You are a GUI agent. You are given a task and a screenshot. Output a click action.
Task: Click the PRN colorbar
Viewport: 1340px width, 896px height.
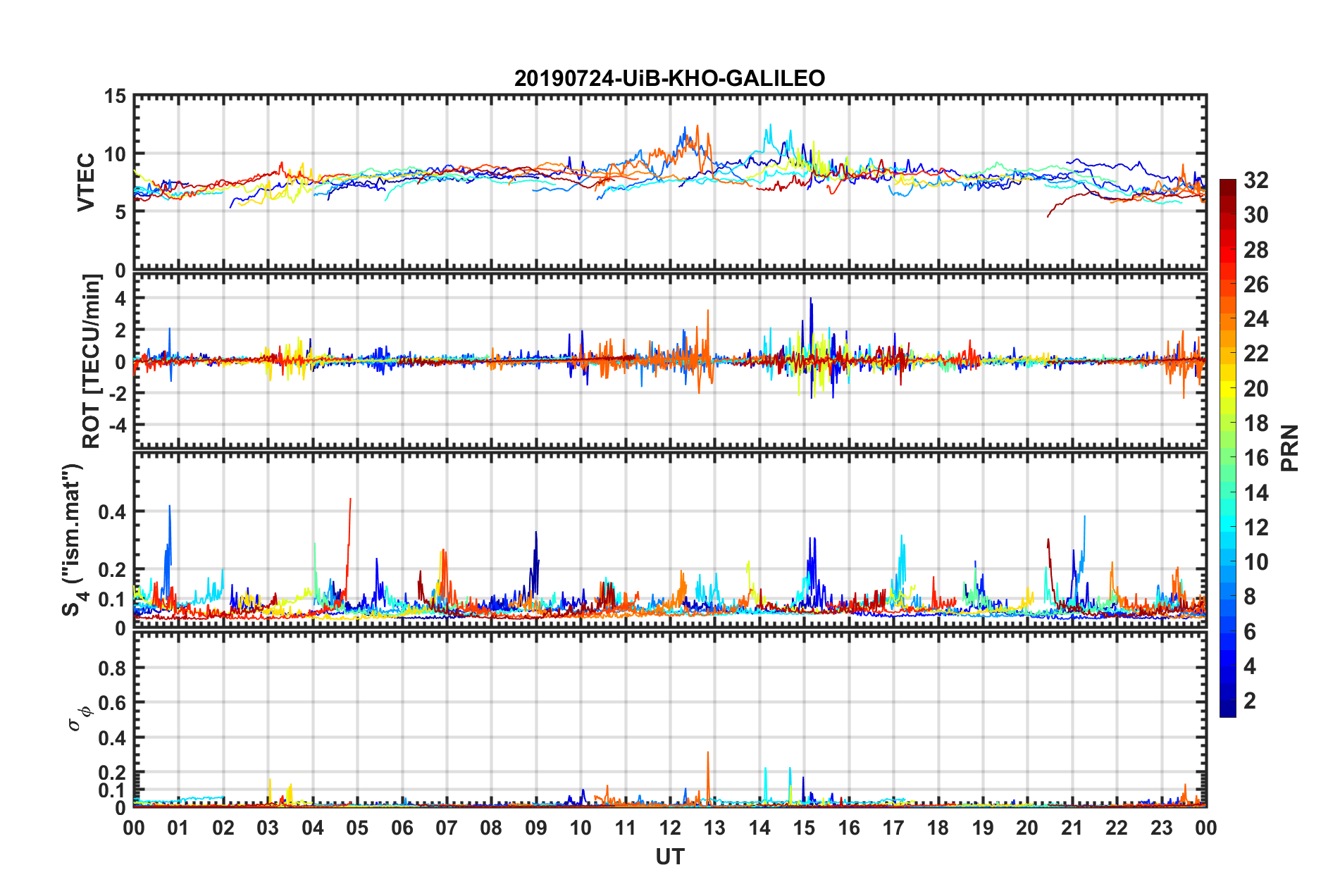click(1227, 448)
